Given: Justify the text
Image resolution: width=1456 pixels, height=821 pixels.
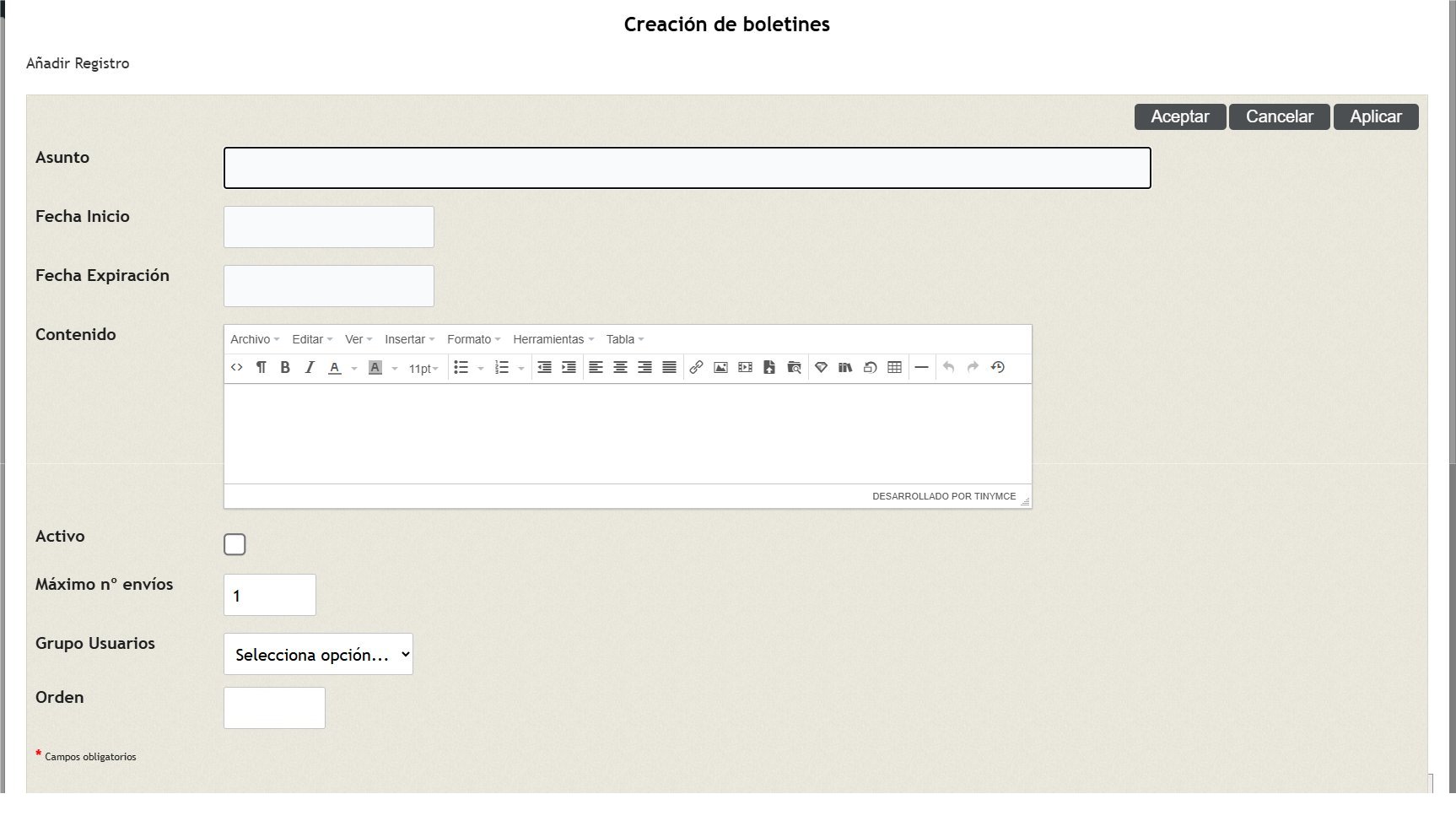Looking at the screenshot, I should pos(669,367).
